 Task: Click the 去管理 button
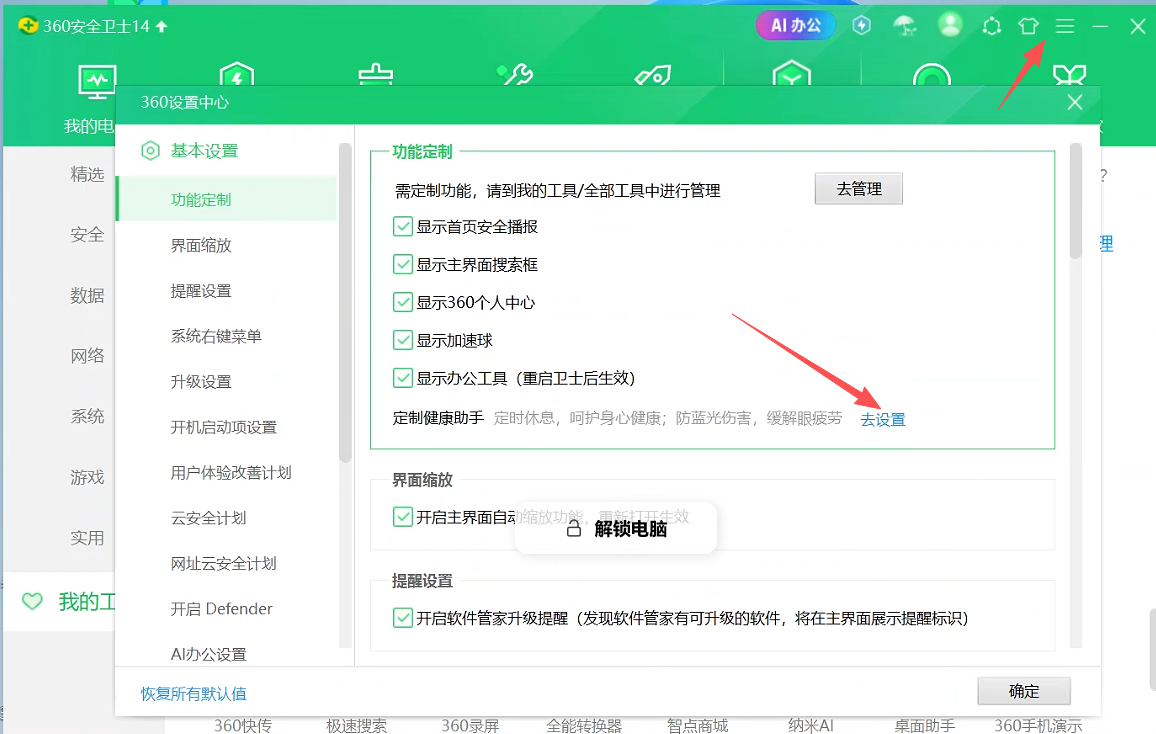click(858, 189)
